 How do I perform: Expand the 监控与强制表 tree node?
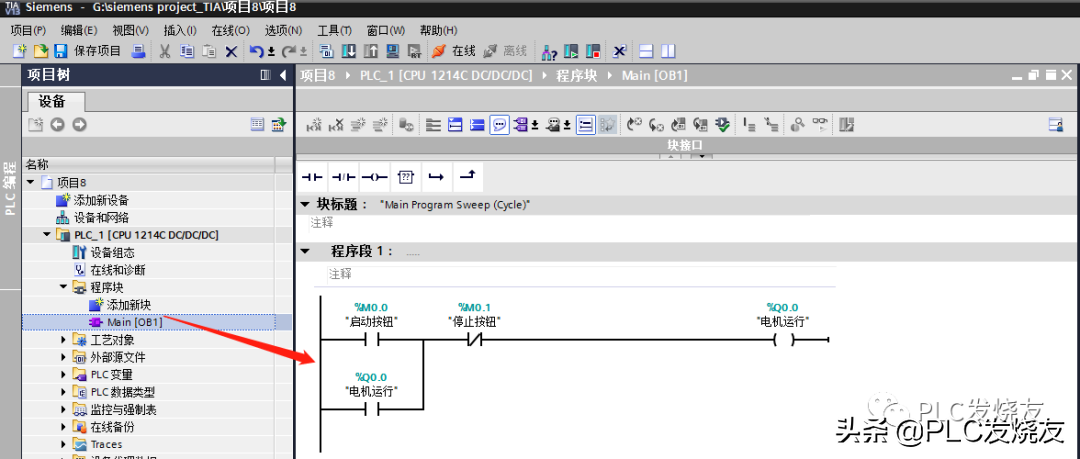[63, 409]
